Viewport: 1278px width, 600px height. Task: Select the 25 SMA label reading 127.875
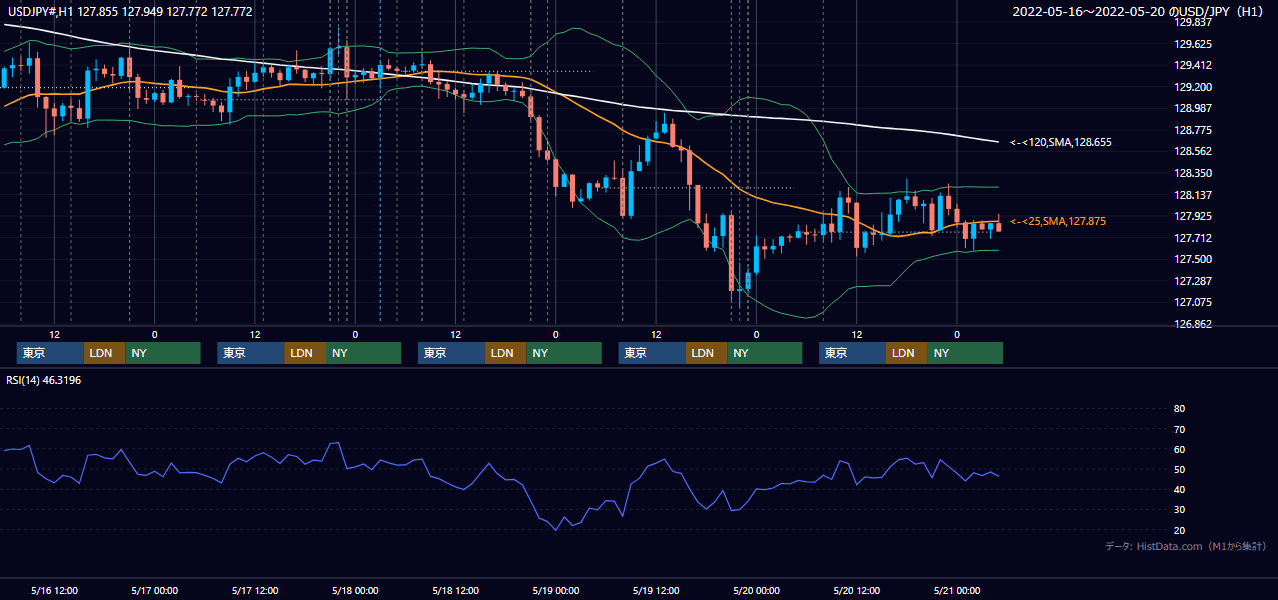[x=1058, y=221]
